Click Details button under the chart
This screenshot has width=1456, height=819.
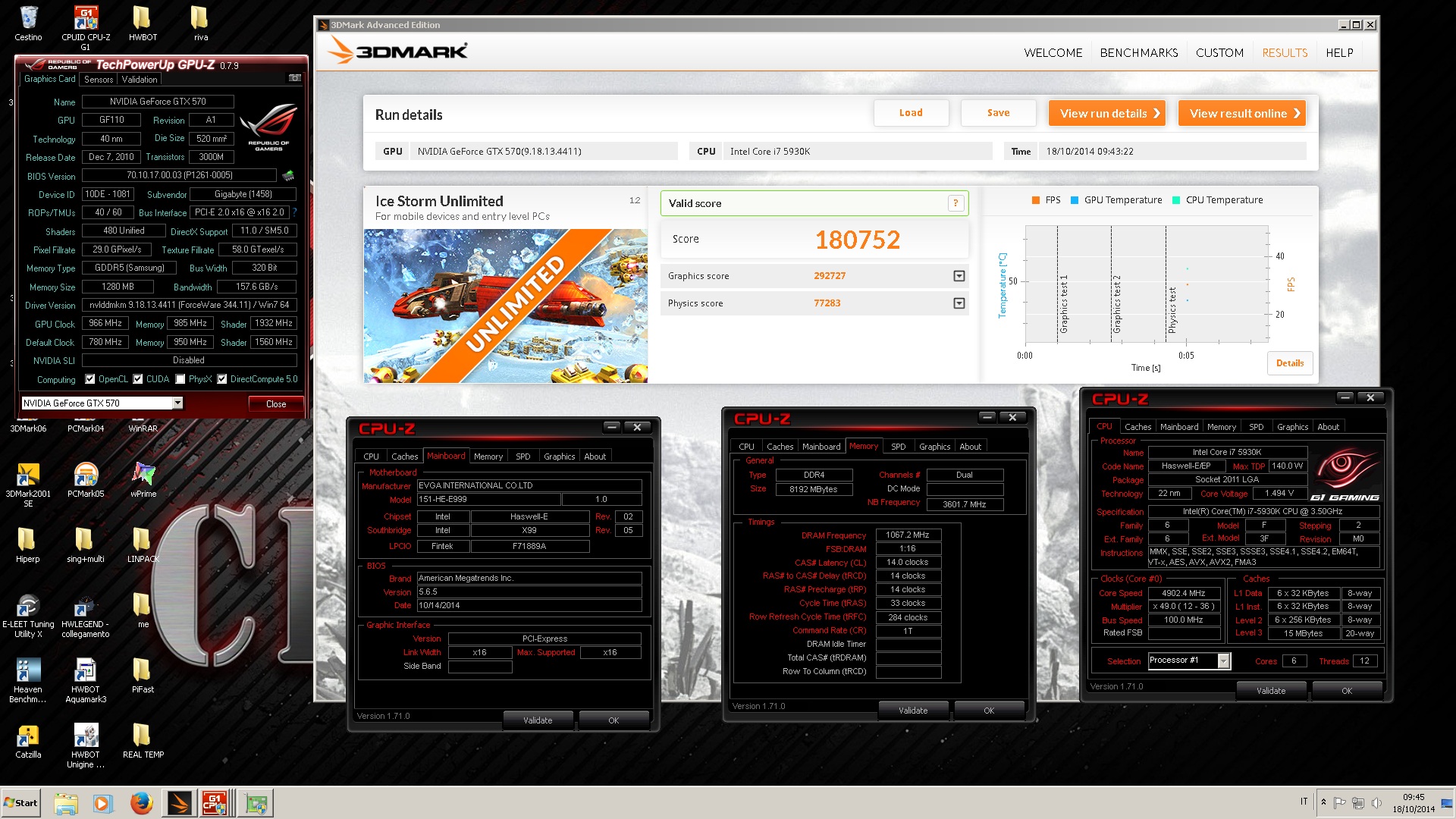1289,363
